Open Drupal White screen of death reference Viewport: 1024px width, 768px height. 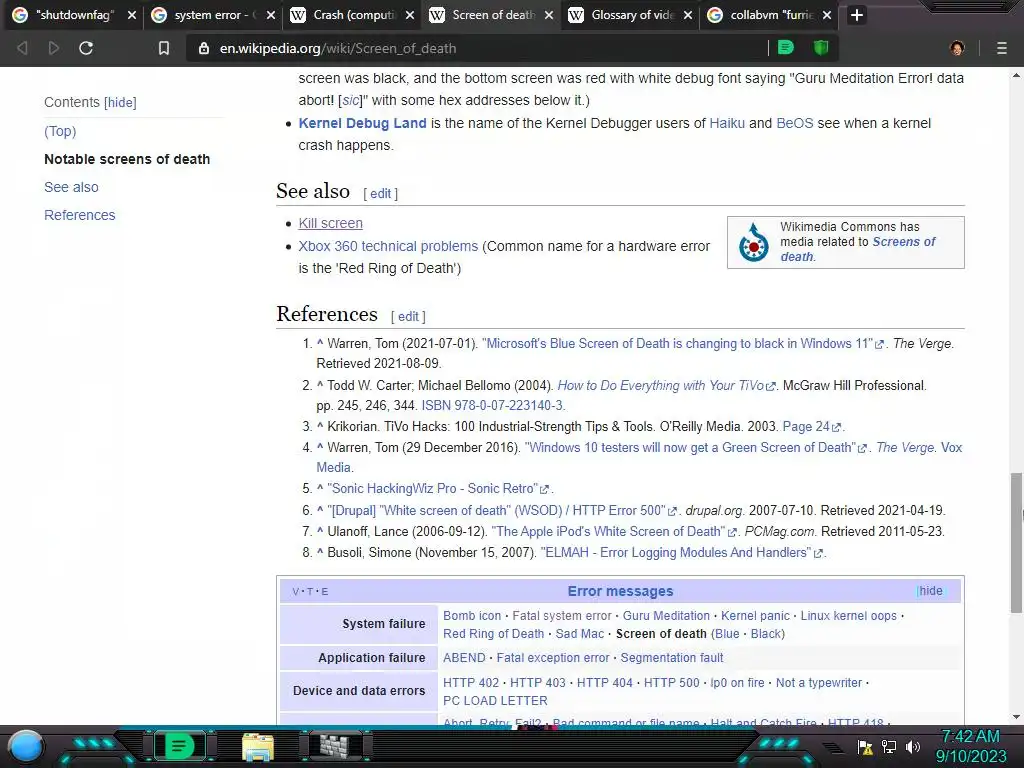pos(496,511)
